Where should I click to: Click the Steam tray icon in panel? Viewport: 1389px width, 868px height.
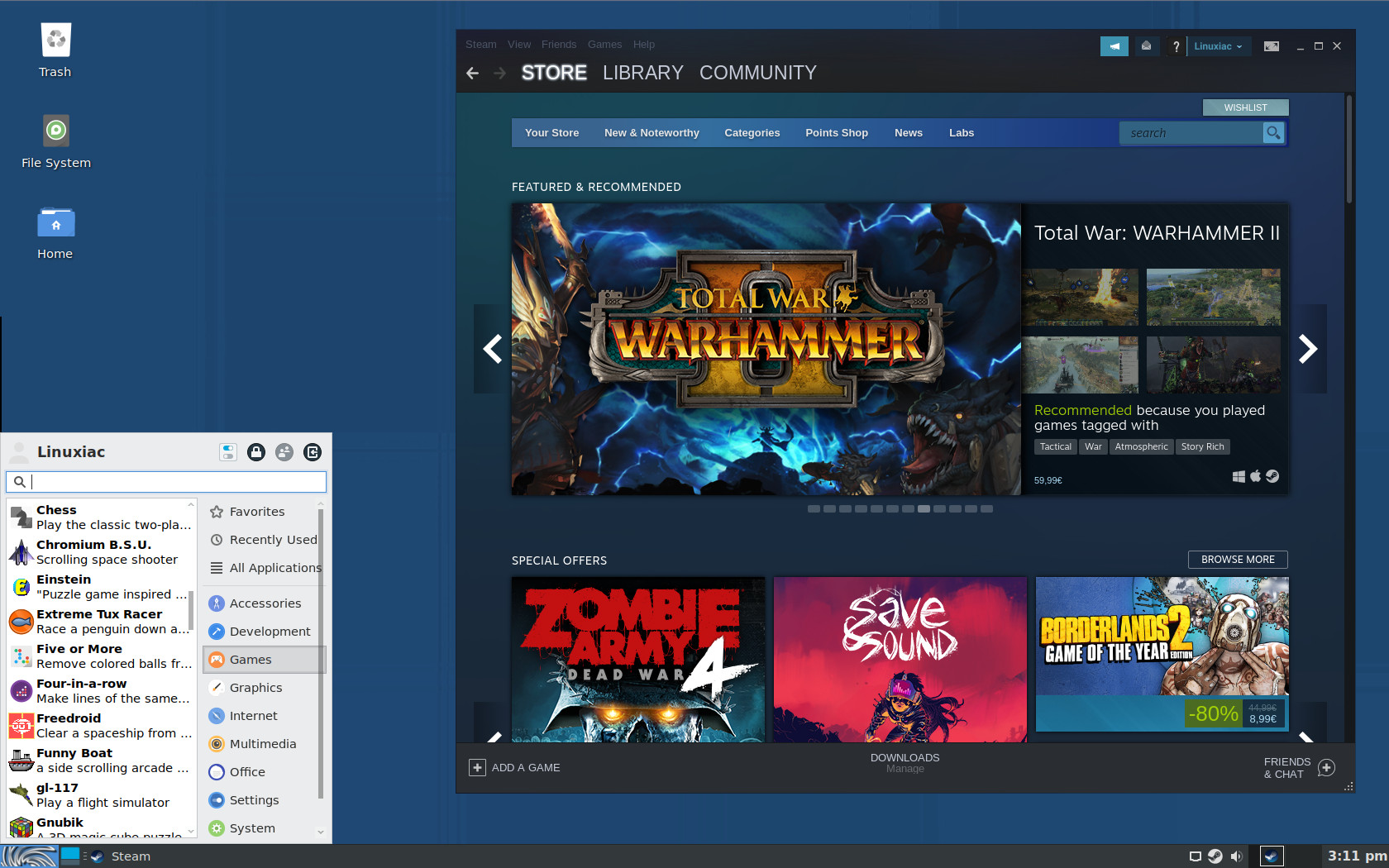coord(1215,856)
